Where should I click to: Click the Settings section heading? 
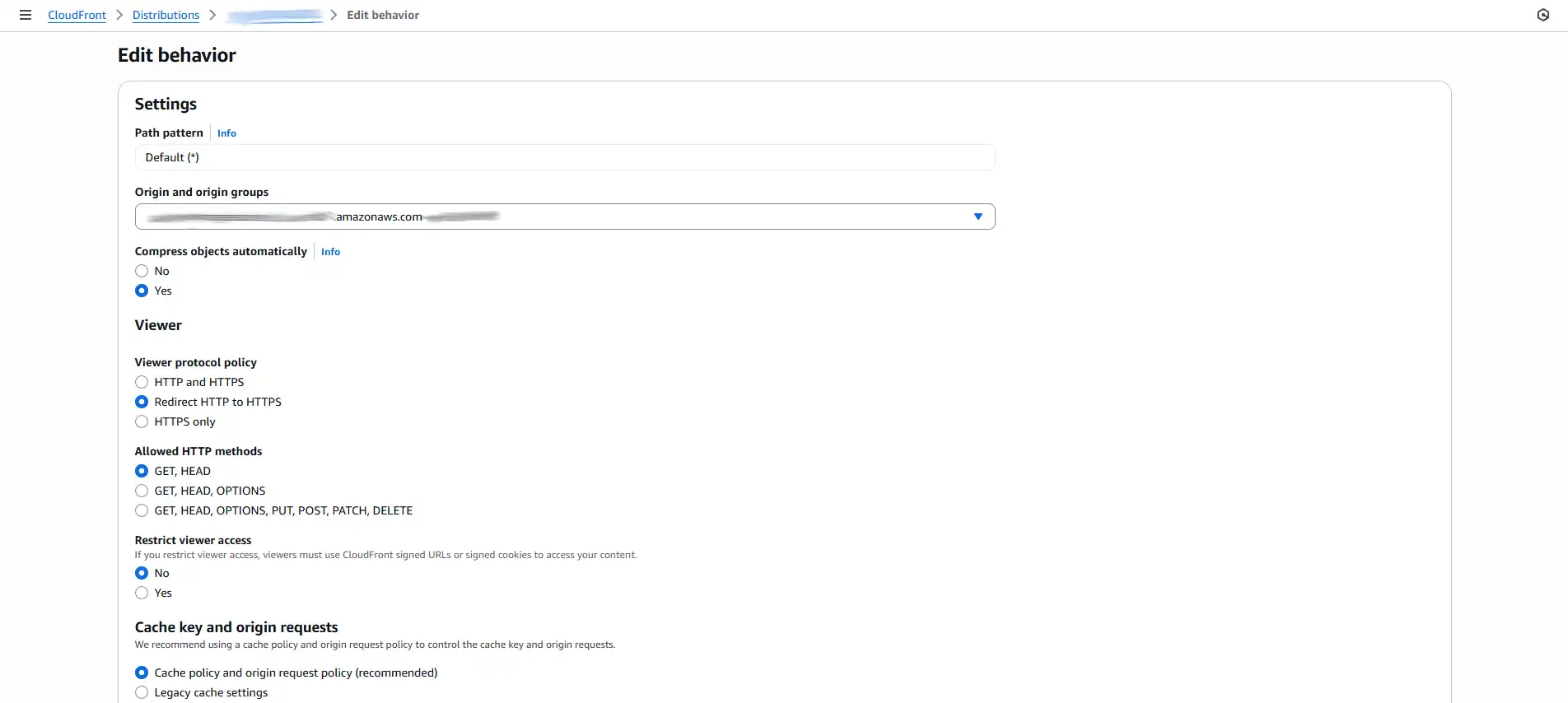tap(166, 104)
